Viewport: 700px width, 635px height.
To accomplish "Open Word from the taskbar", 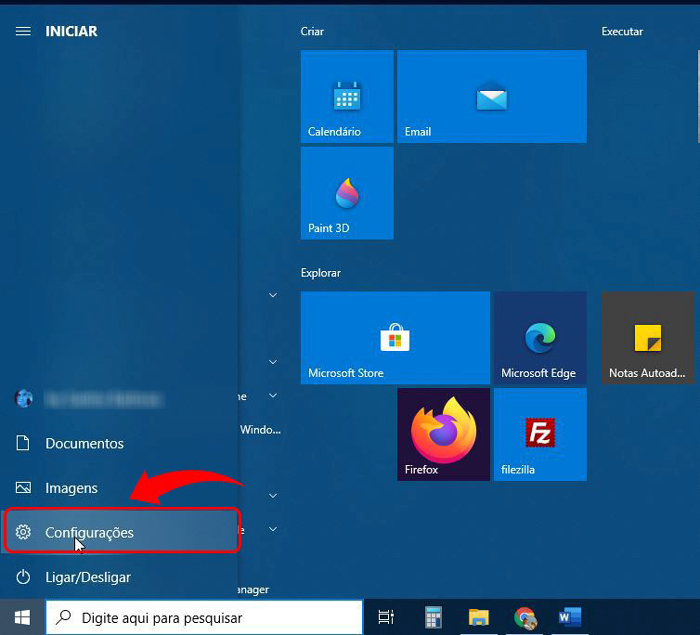I will tap(570, 617).
